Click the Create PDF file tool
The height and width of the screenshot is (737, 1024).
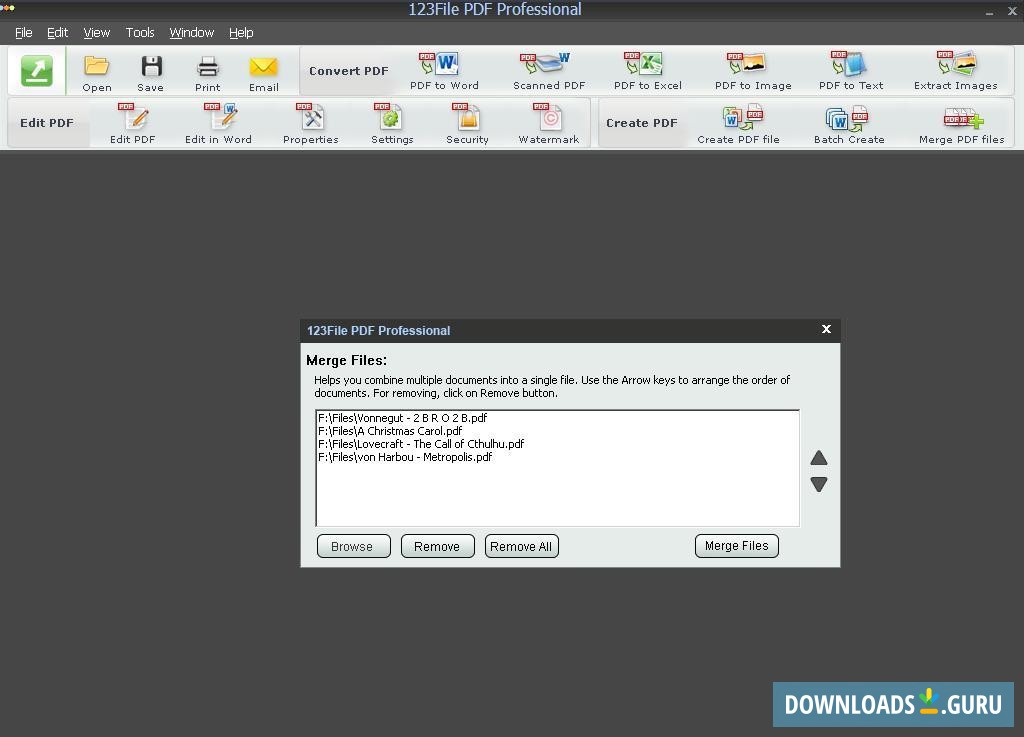(739, 124)
